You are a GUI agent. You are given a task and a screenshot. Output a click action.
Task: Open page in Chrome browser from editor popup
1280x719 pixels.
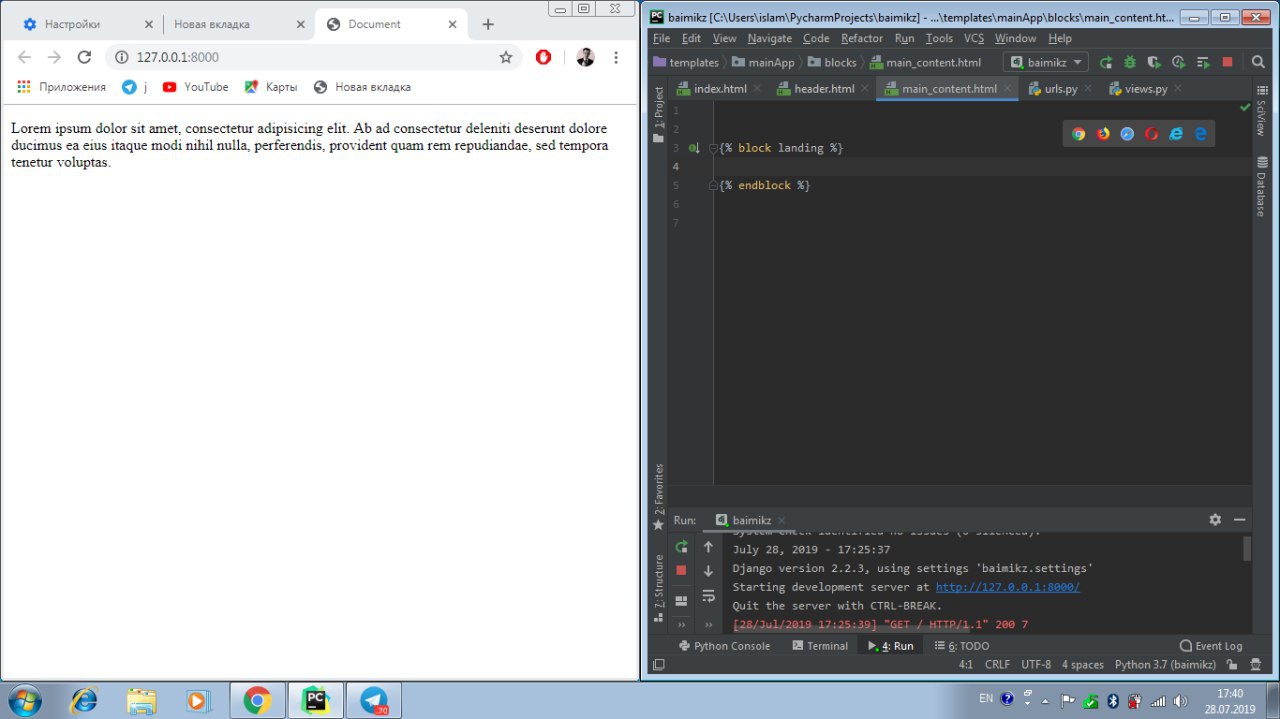click(x=1078, y=134)
